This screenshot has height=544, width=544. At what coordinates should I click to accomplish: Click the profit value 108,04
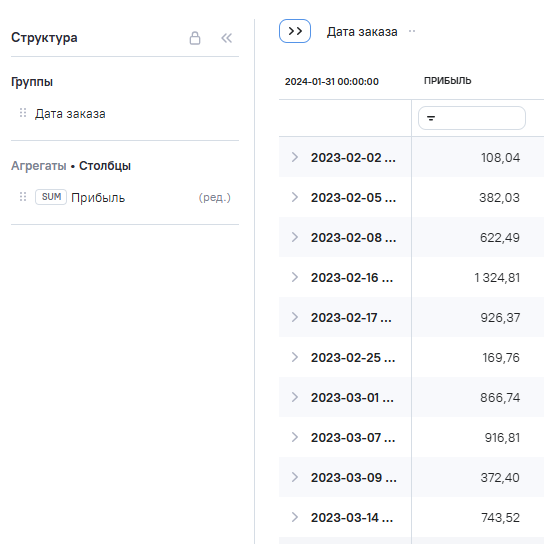pyautogui.click(x=500, y=158)
